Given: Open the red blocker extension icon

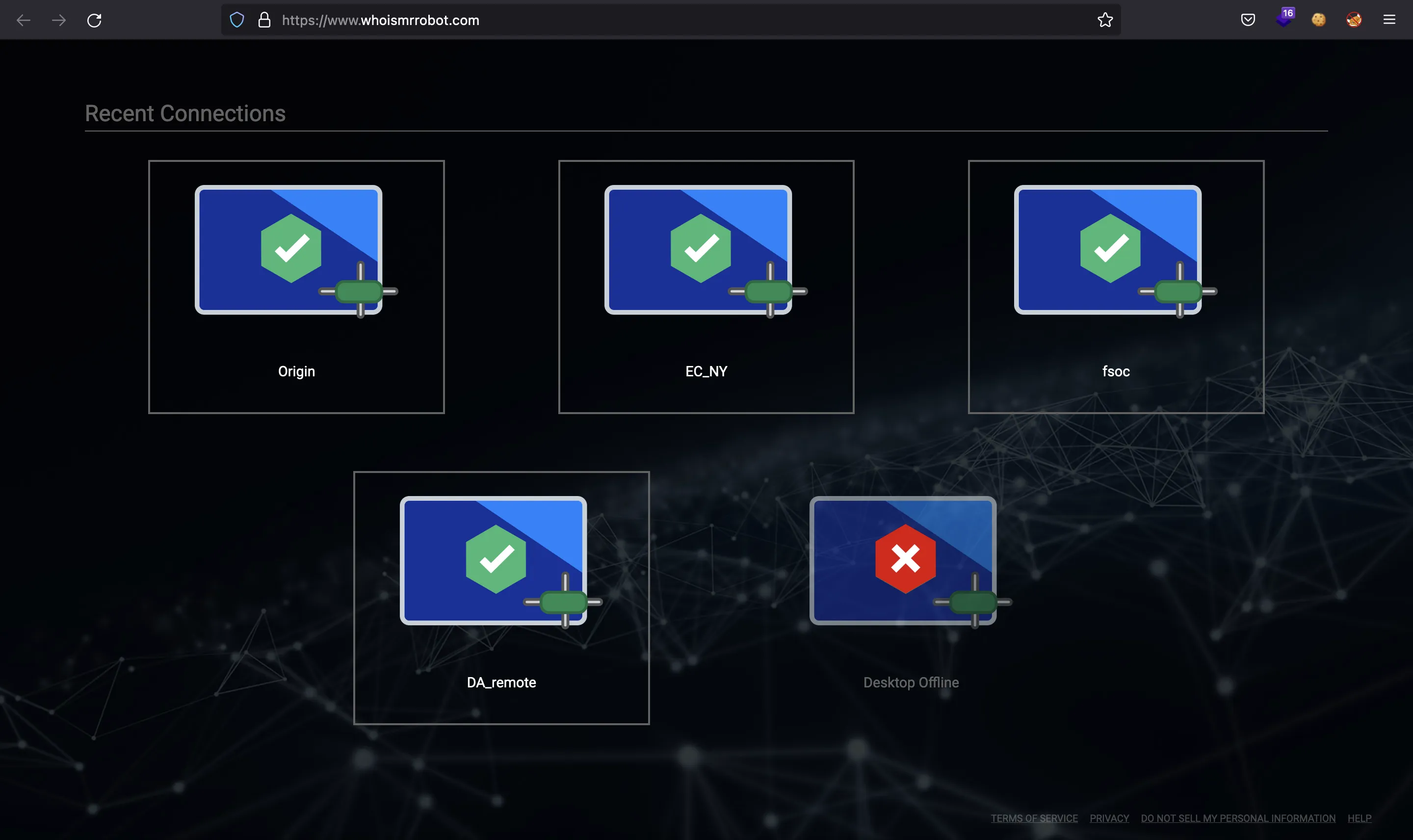Looking at the screenshot, I should tap(1354, 20).
